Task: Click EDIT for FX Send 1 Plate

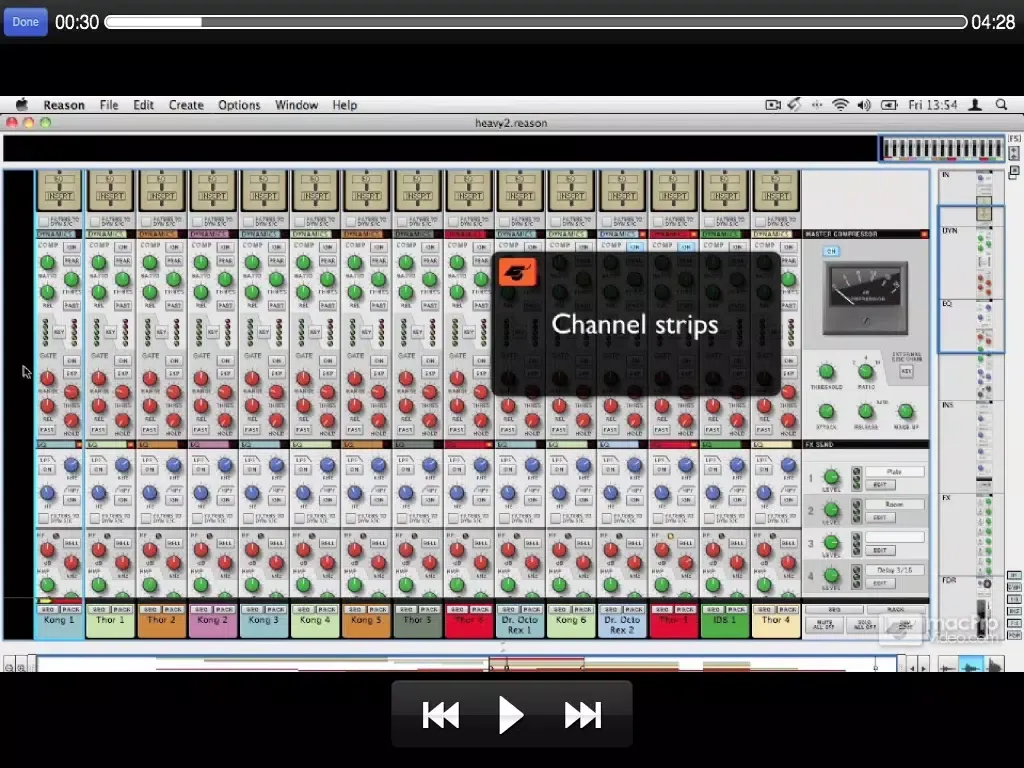Action: [x=880, y=485]
